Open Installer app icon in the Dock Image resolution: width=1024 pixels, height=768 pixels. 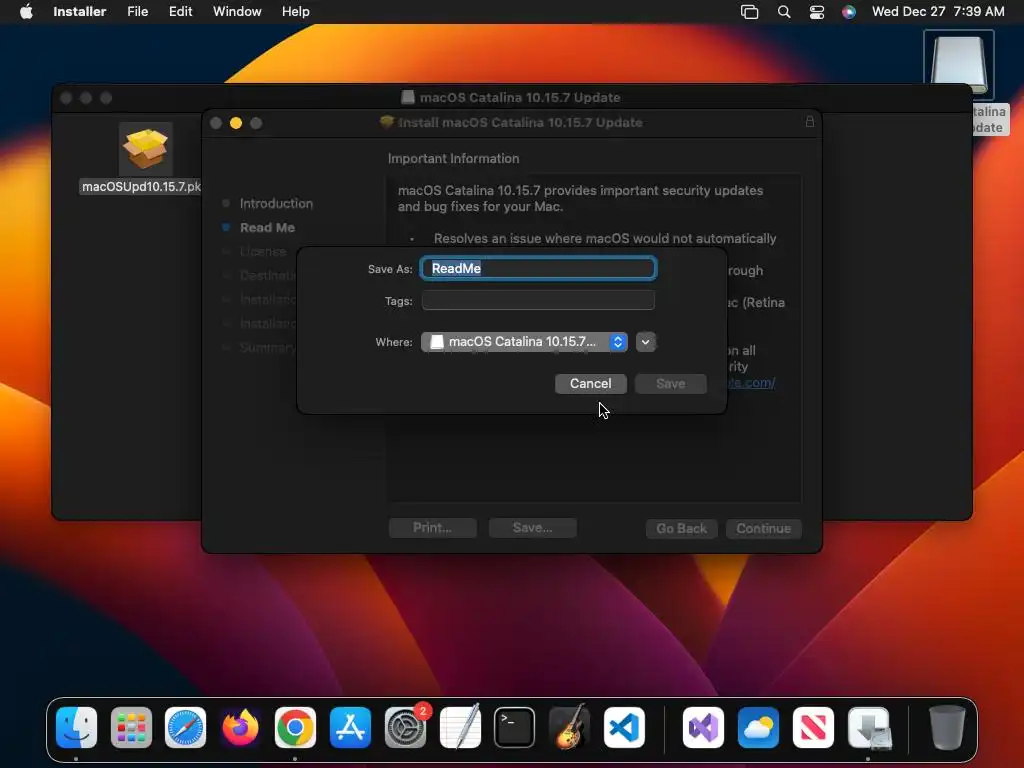pos(868,727)
